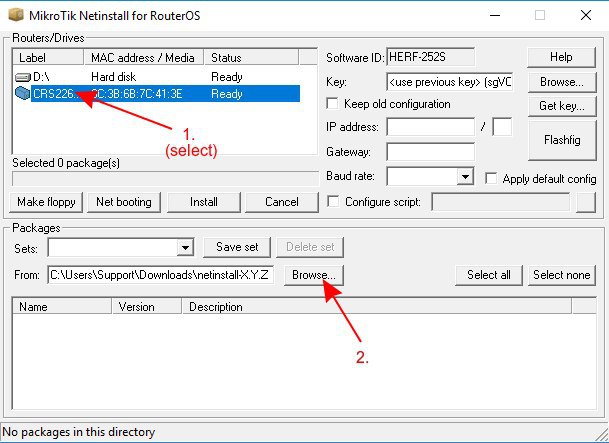Click the IP address input field
609x443 pixels.
pyautogui.click(x=430, y=127)
